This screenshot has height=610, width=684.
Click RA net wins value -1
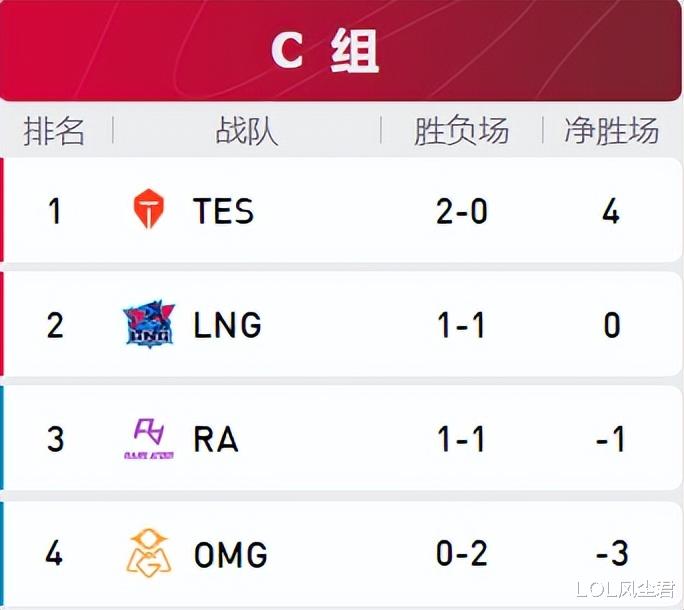pos(611,439)
